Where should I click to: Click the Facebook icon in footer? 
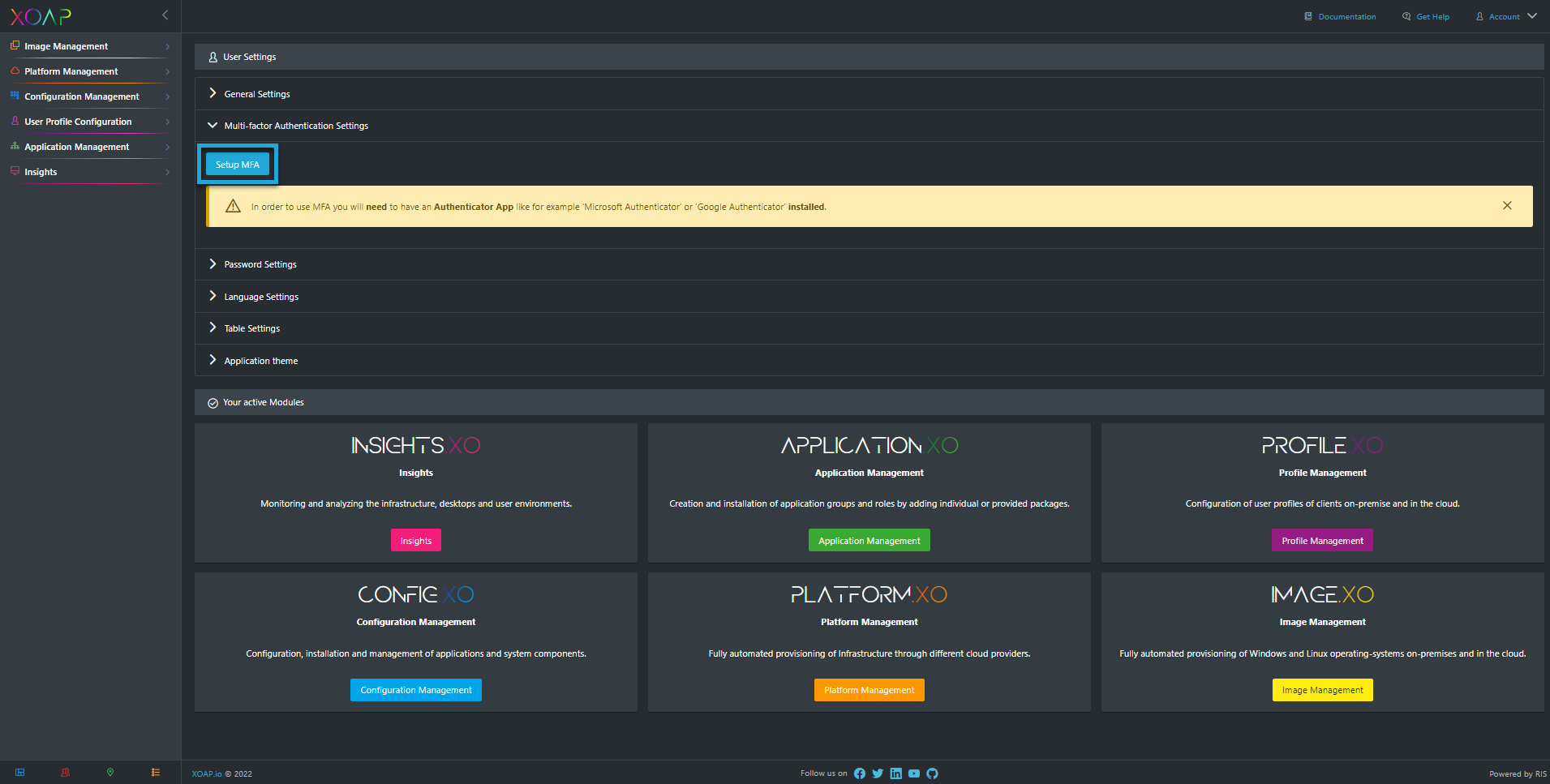pos(860,773)
